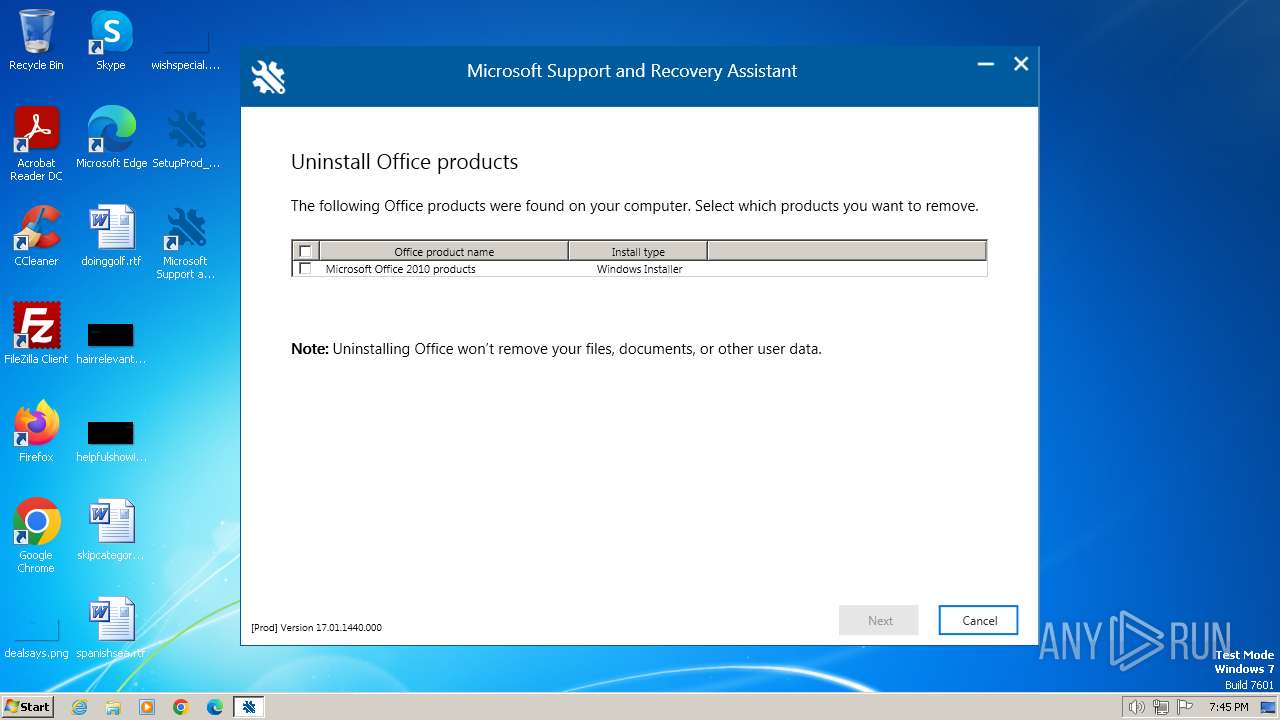Select the Microsoft Support a... desktop shortcut
1280x720 pixels.
tap(185, 242)
